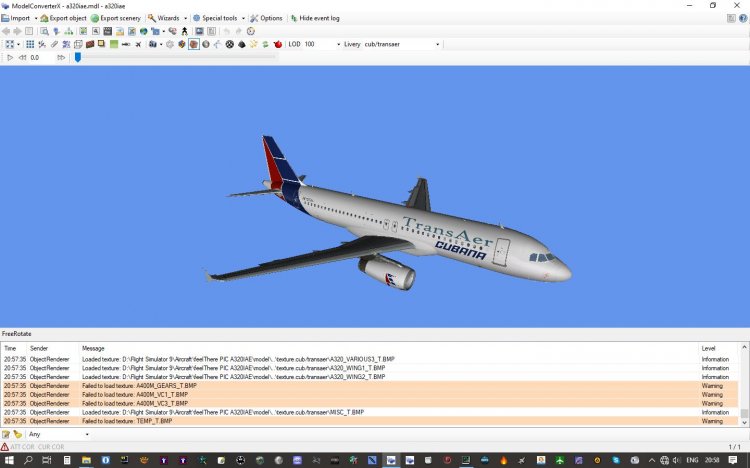Click the clock icon in second toolbar
The width and height of the screenshot is (750, 468).
coord(249,31)
